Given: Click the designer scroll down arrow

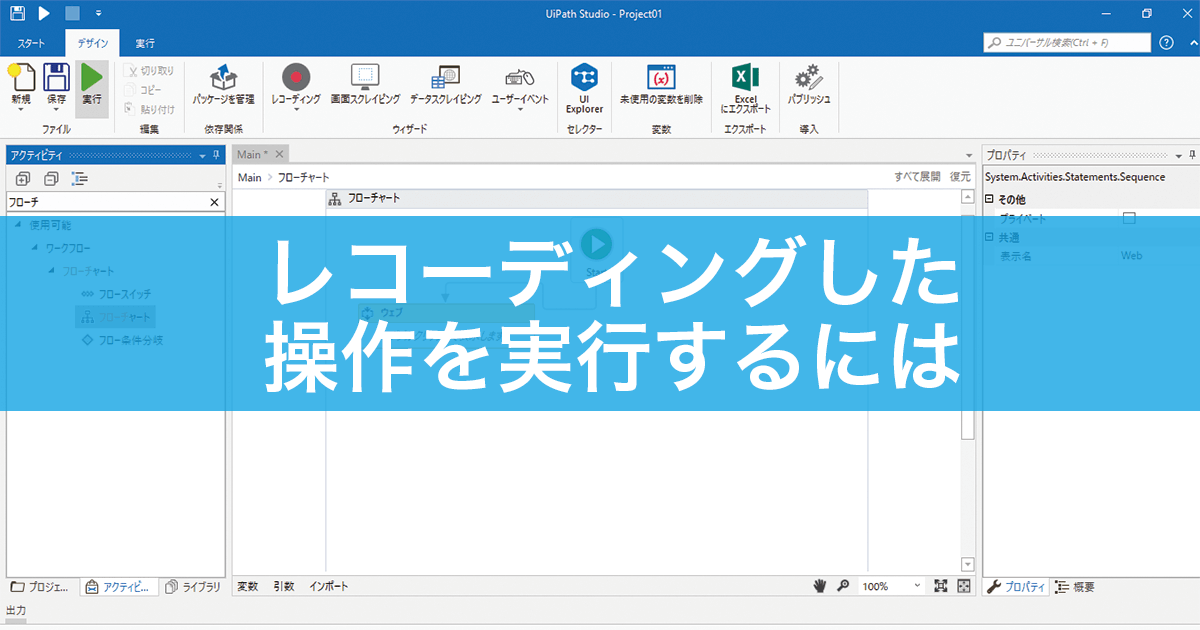Looking at the screenshot, I should coord(967,565).
